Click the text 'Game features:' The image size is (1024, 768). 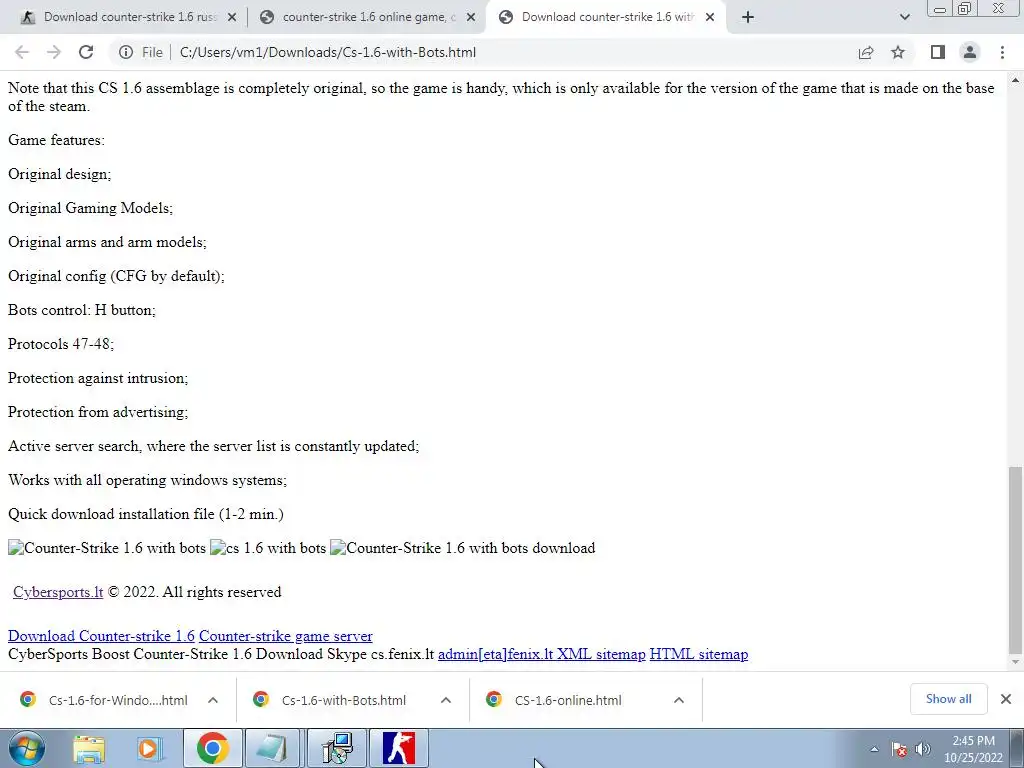56,140
